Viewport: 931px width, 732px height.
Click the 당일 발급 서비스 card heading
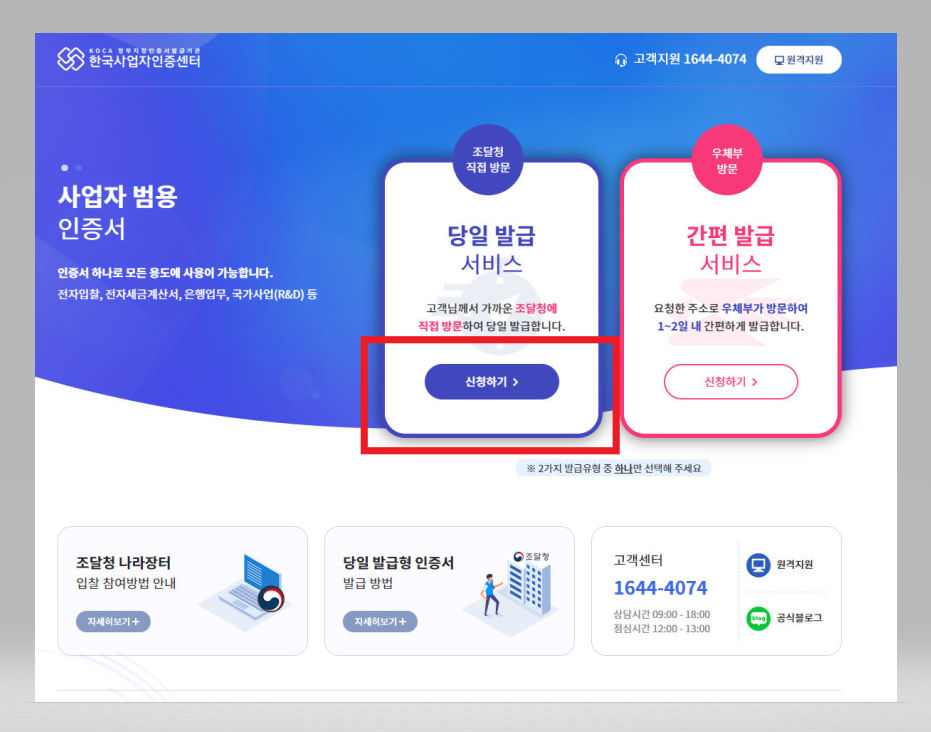492,250
